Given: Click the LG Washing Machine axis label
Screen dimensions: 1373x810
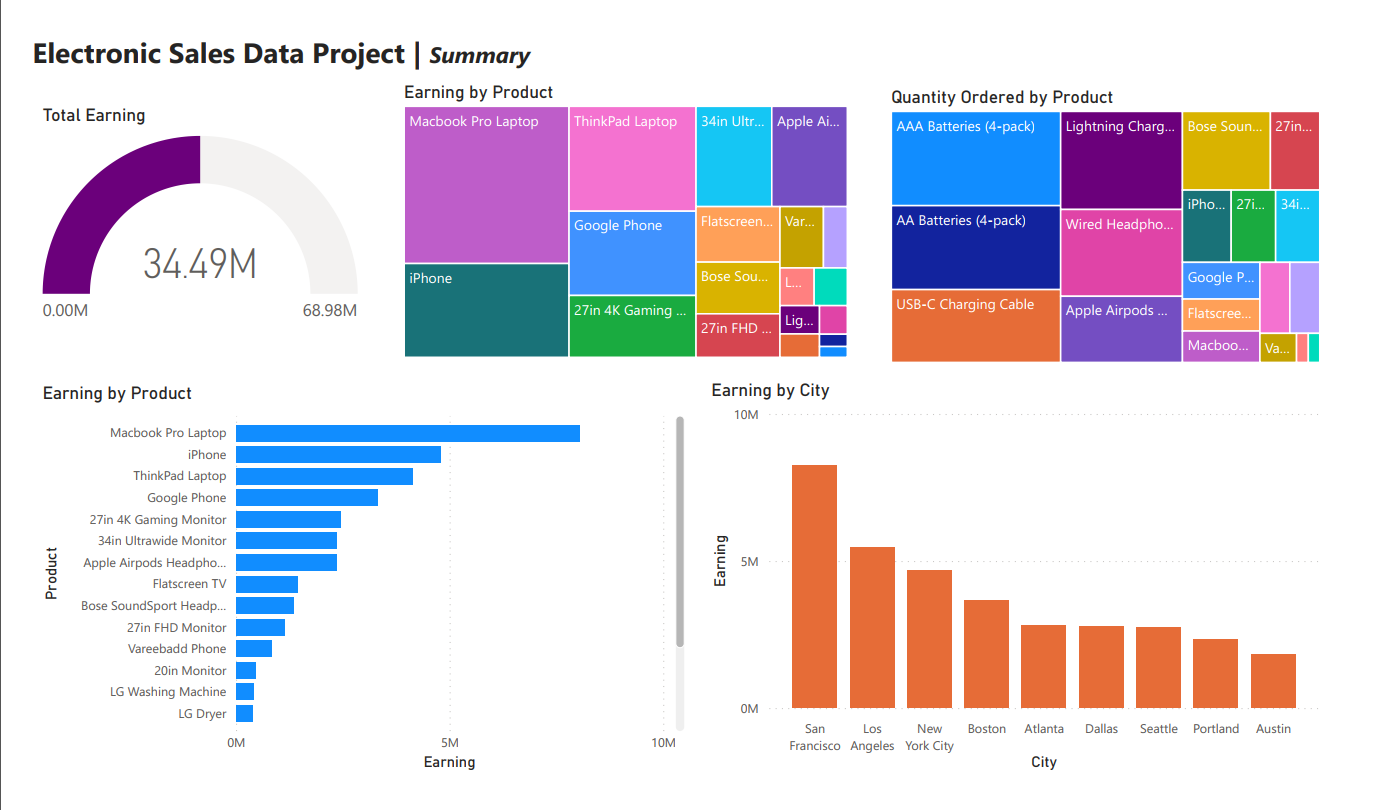Looking at the screenshot, I should tap(168, 692).
